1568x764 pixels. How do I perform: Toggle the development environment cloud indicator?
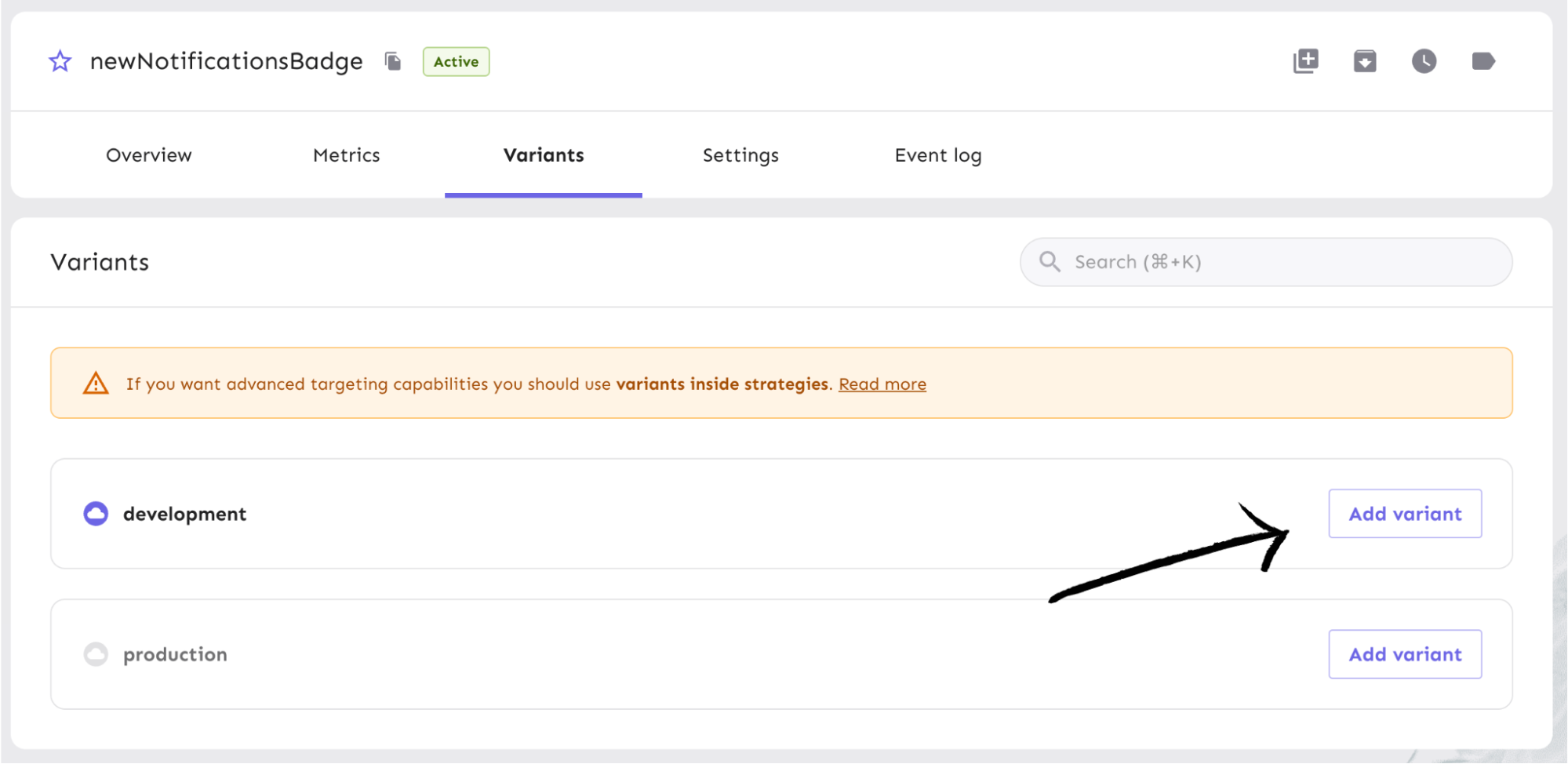pos(95,513)
